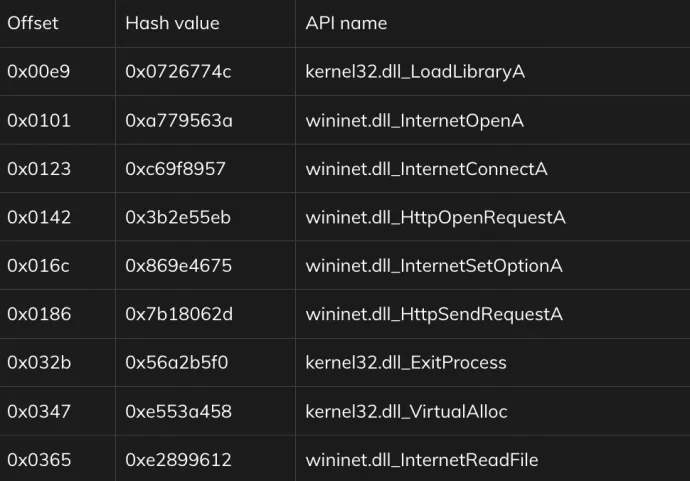Select offset cell 0x0123

tap(39, 169)
